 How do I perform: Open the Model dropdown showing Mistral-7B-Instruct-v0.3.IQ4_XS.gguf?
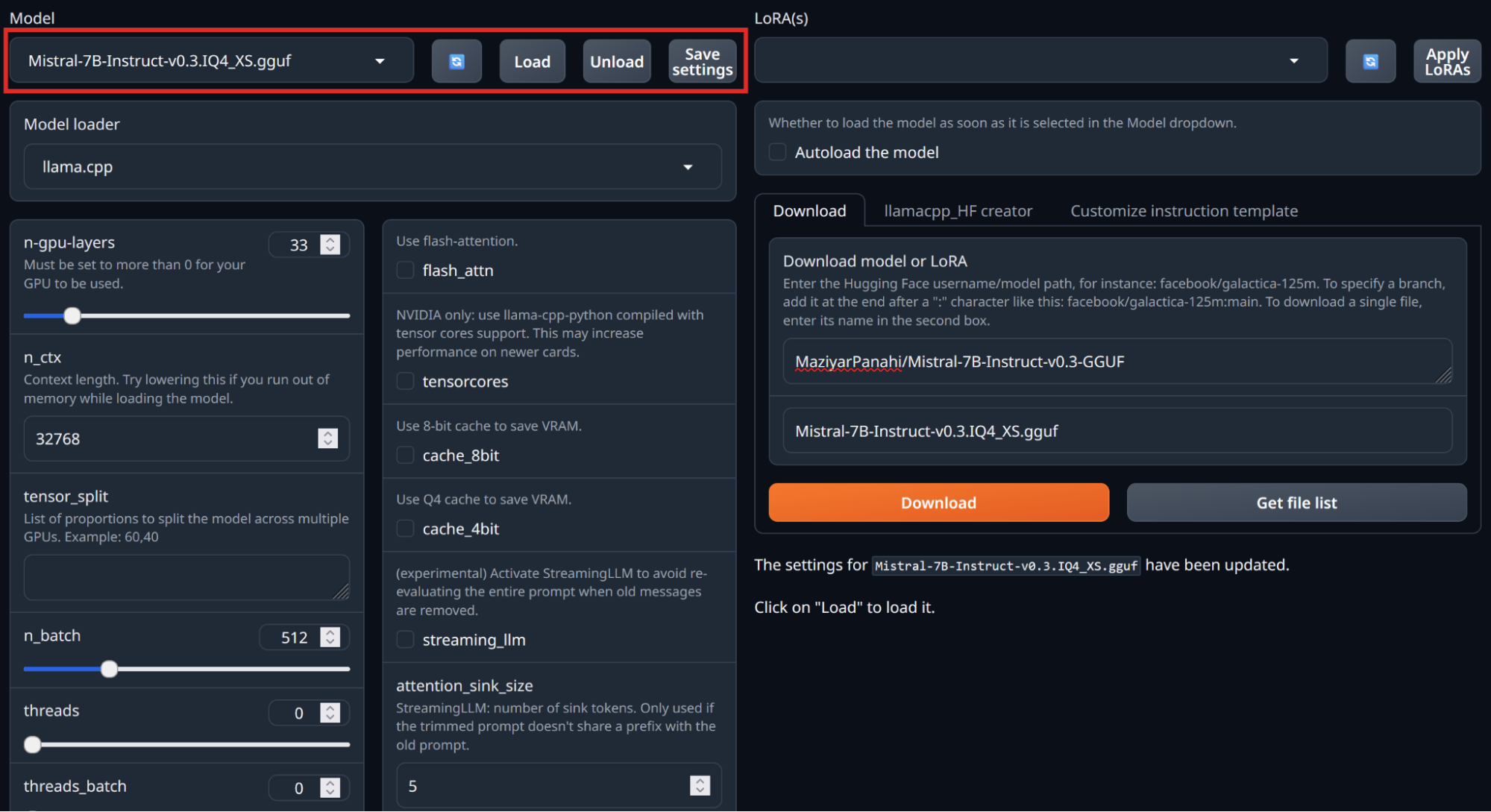211,60
